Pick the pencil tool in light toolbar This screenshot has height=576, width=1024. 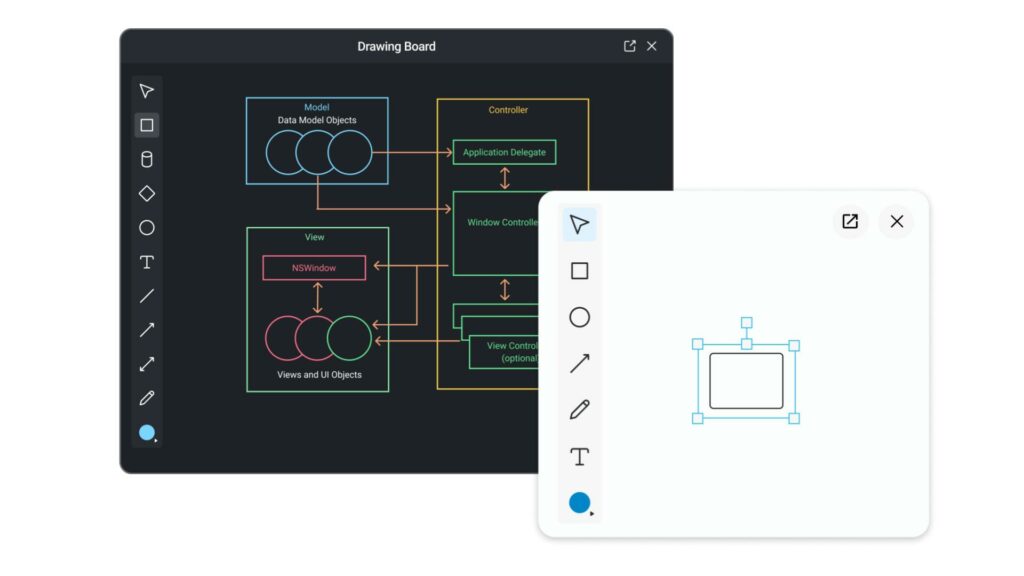[x=579, y=410]
